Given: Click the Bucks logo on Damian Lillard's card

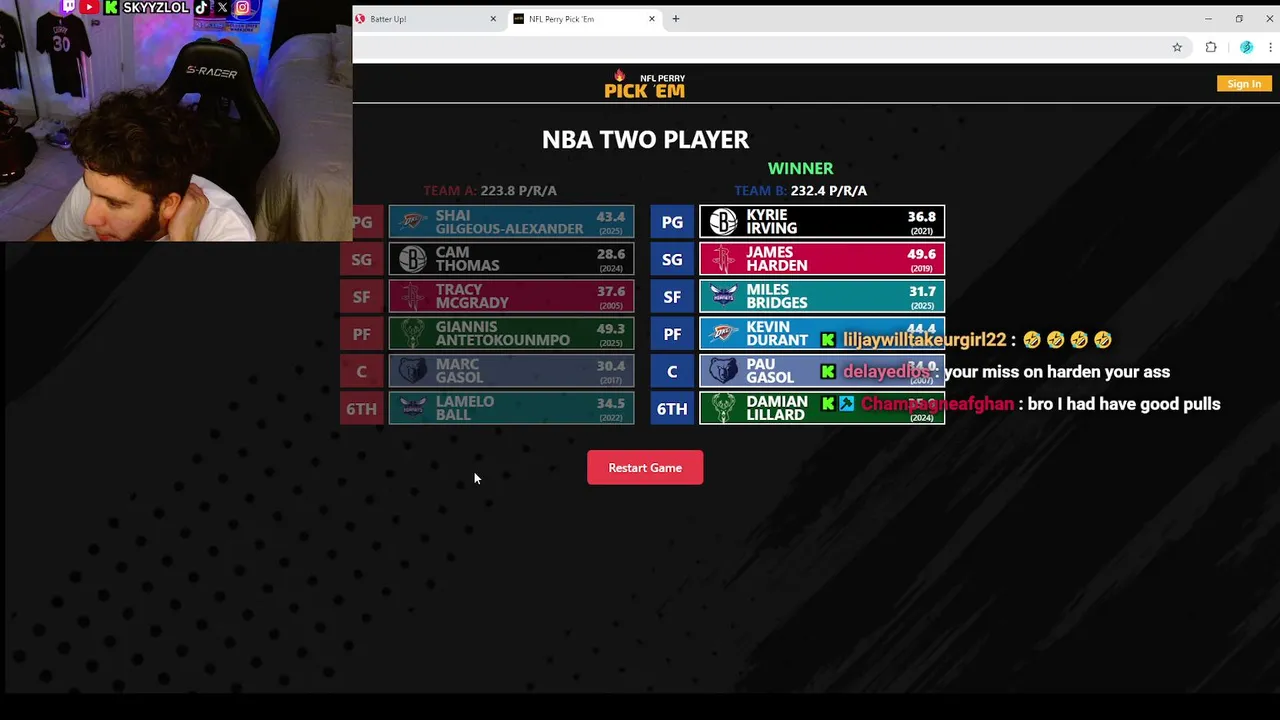Looking at the screenshot, I should click(723, 408).
